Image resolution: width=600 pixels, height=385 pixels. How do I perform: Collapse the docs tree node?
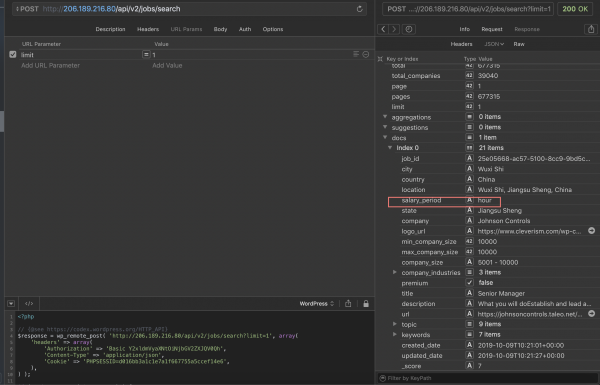[x=385, y=137]
